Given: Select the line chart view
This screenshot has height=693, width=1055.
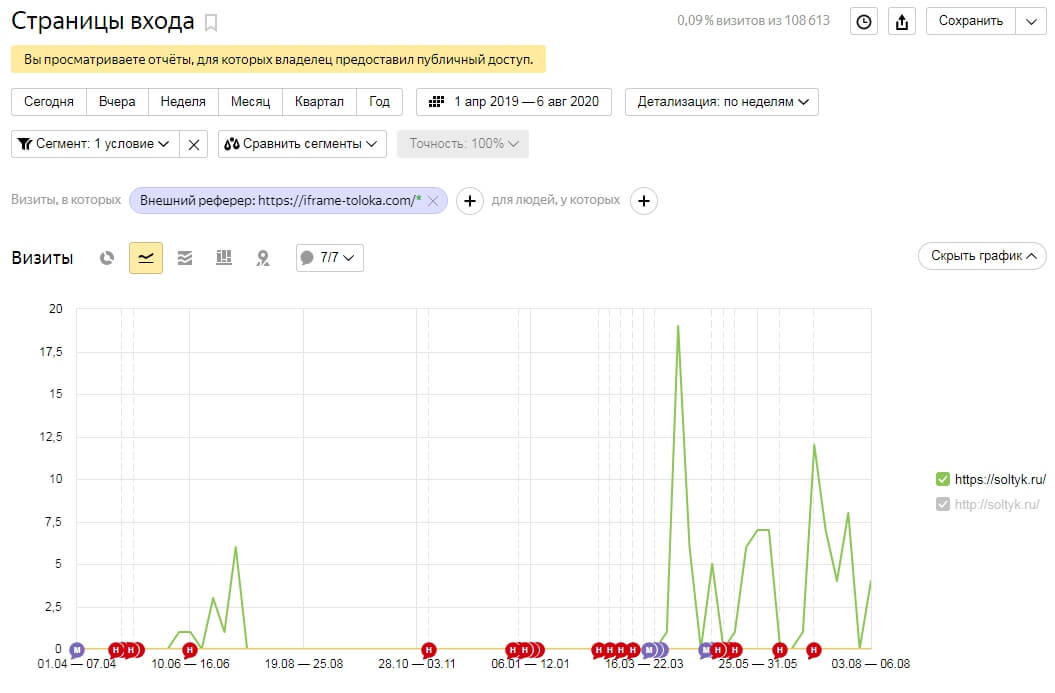Looking at the screenshot, I should tap(146, 258).
